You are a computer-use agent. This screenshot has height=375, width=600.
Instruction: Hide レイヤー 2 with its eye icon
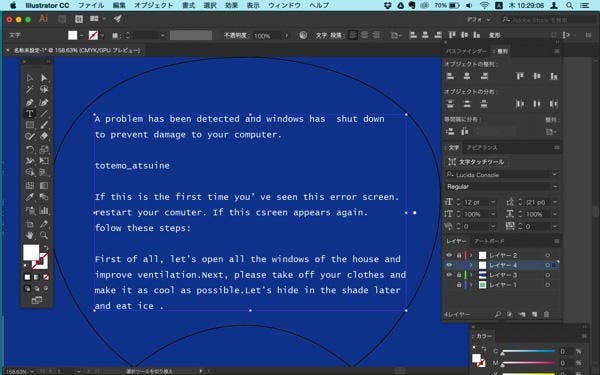click(449, 255)
